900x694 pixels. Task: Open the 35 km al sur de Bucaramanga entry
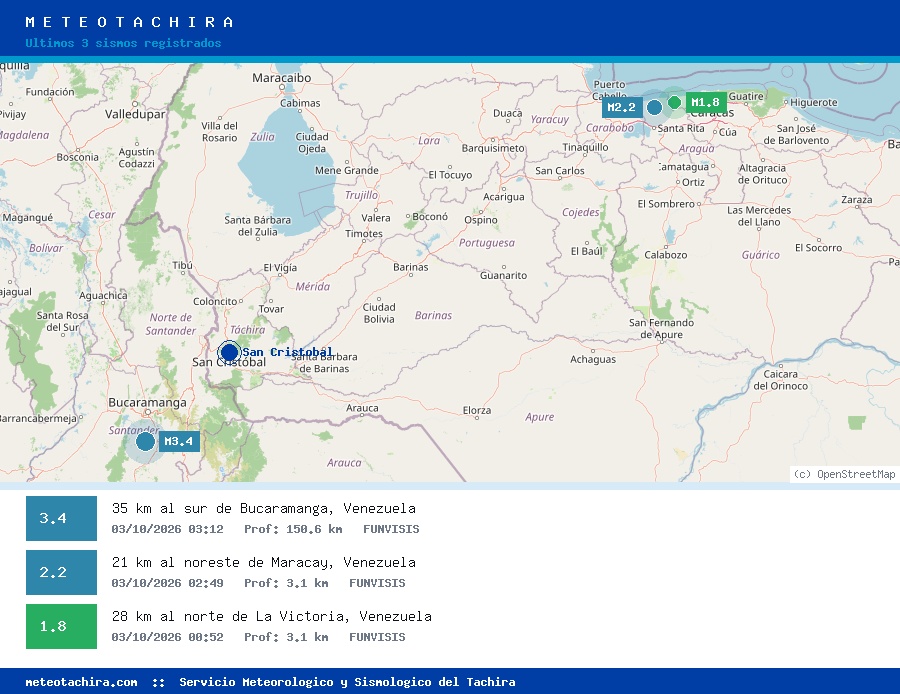click(x=263, y=509)
